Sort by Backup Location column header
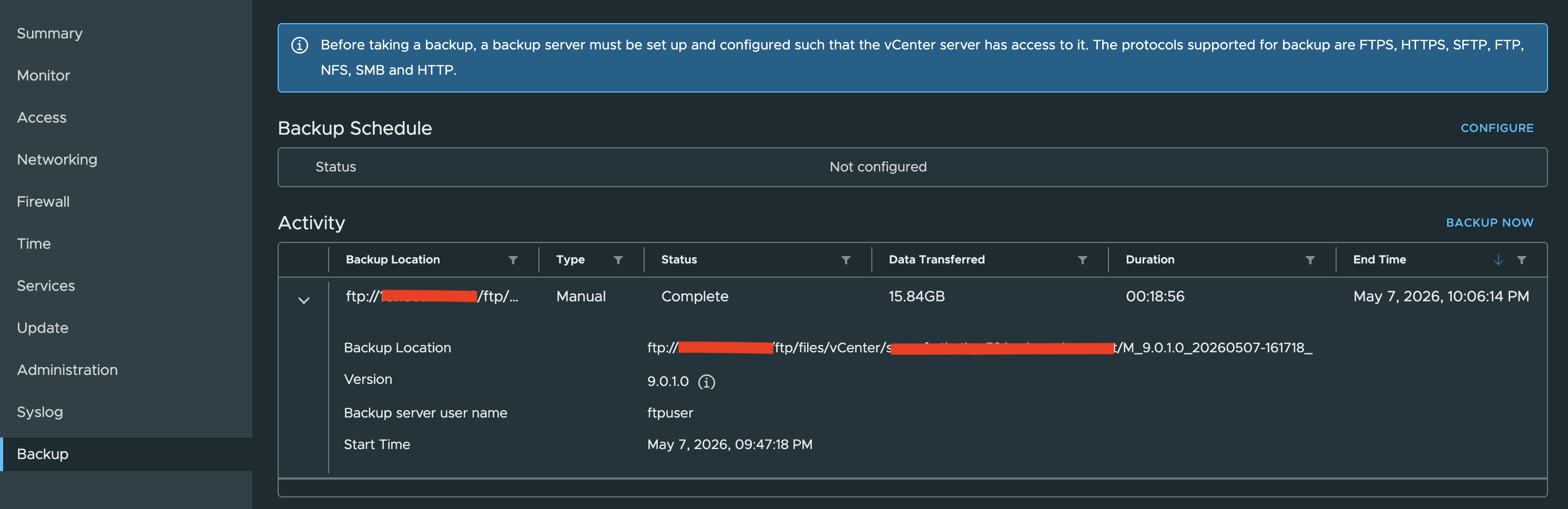 pyautogui.click(x=393, y=259)
